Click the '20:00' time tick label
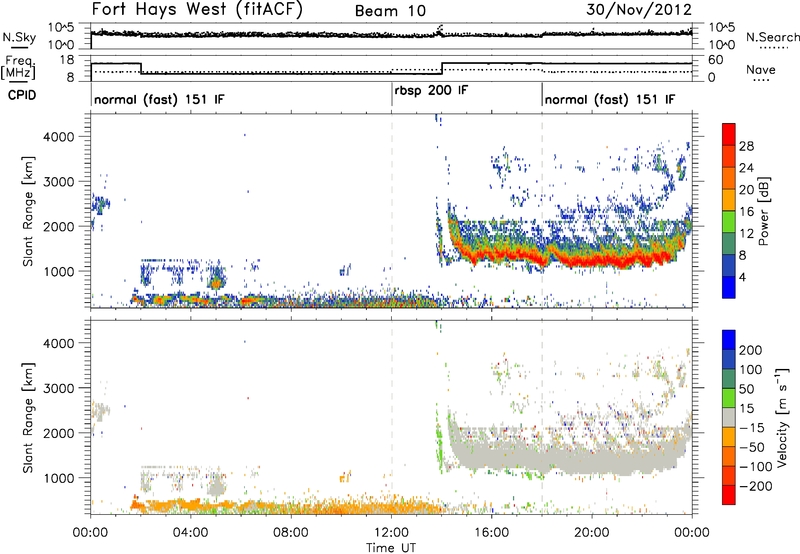 point(591,533)
